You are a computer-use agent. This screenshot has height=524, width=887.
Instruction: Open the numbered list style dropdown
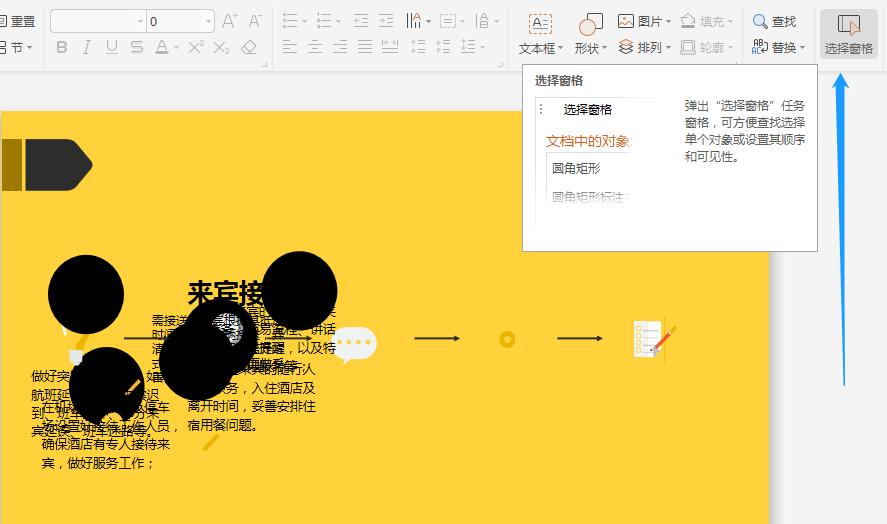pyautogui.click(x=338, y=22)
